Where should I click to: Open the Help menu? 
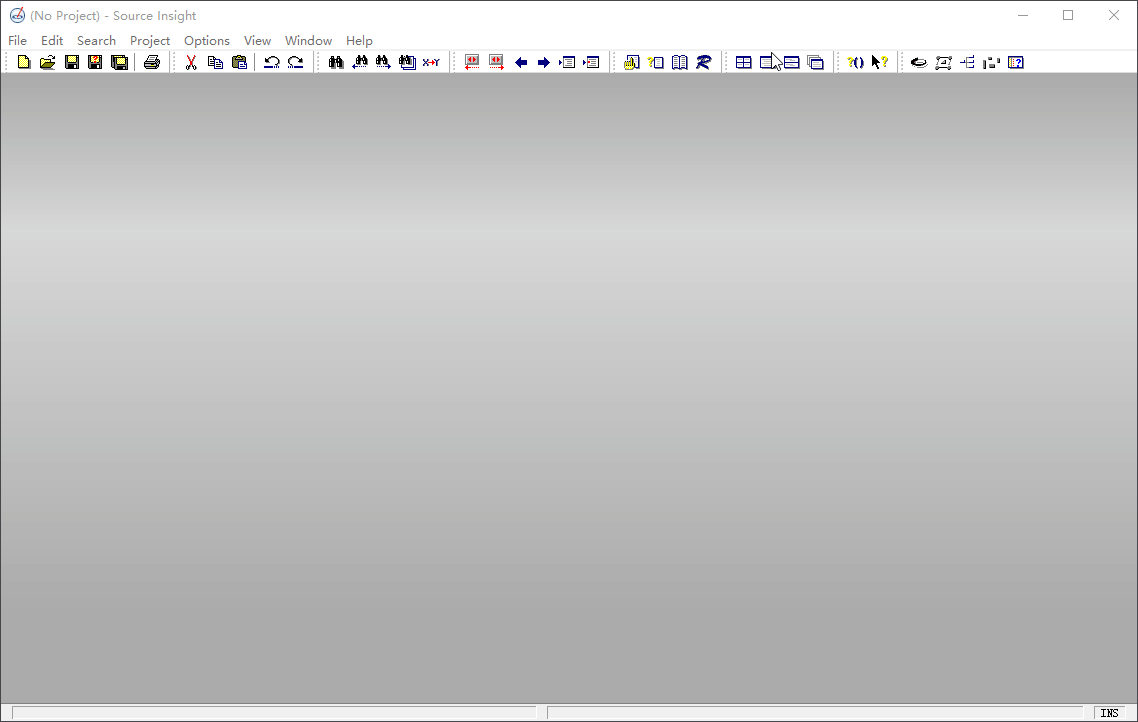[359, 41]
